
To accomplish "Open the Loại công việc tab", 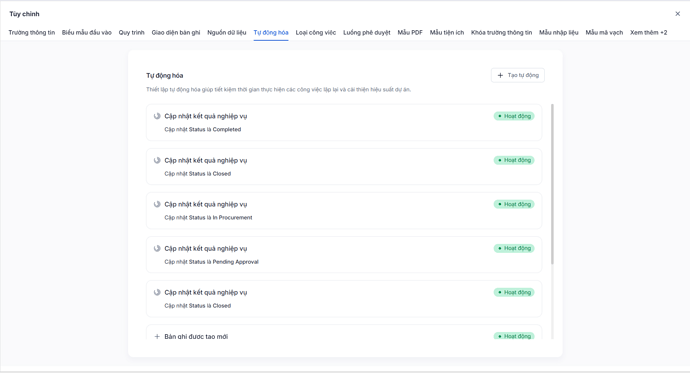I will (316, 33).
